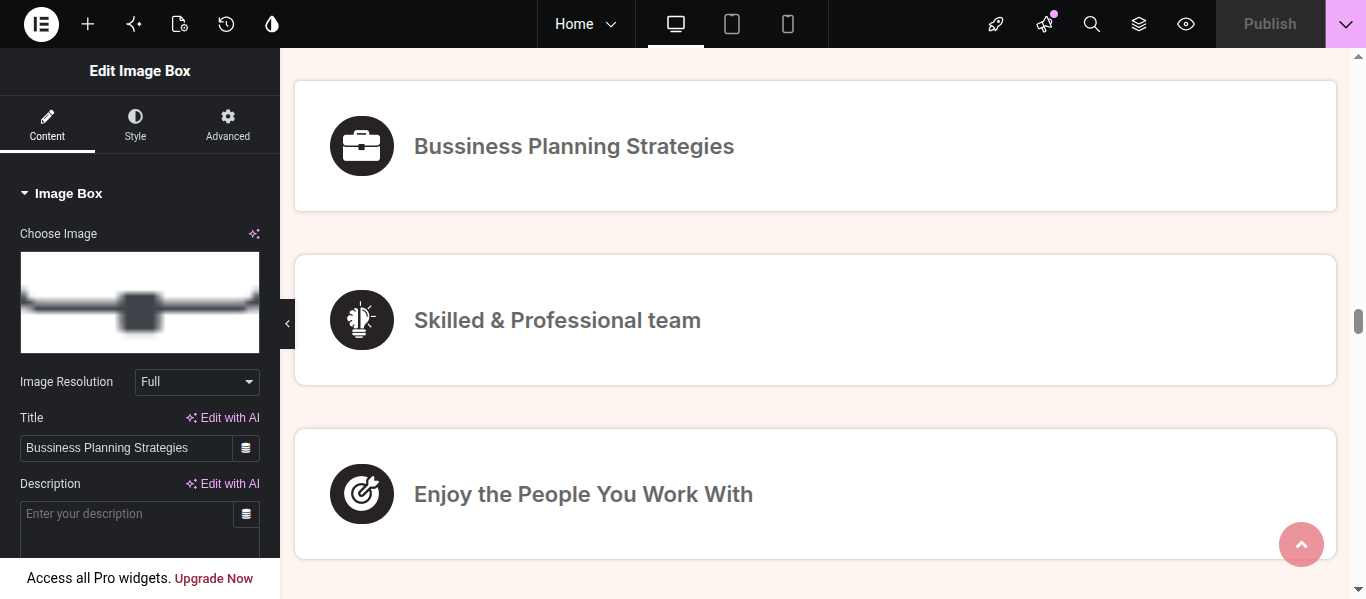Expand publish options arrow
This screenshot has height=599, width=1366.
coord(1346,24)
